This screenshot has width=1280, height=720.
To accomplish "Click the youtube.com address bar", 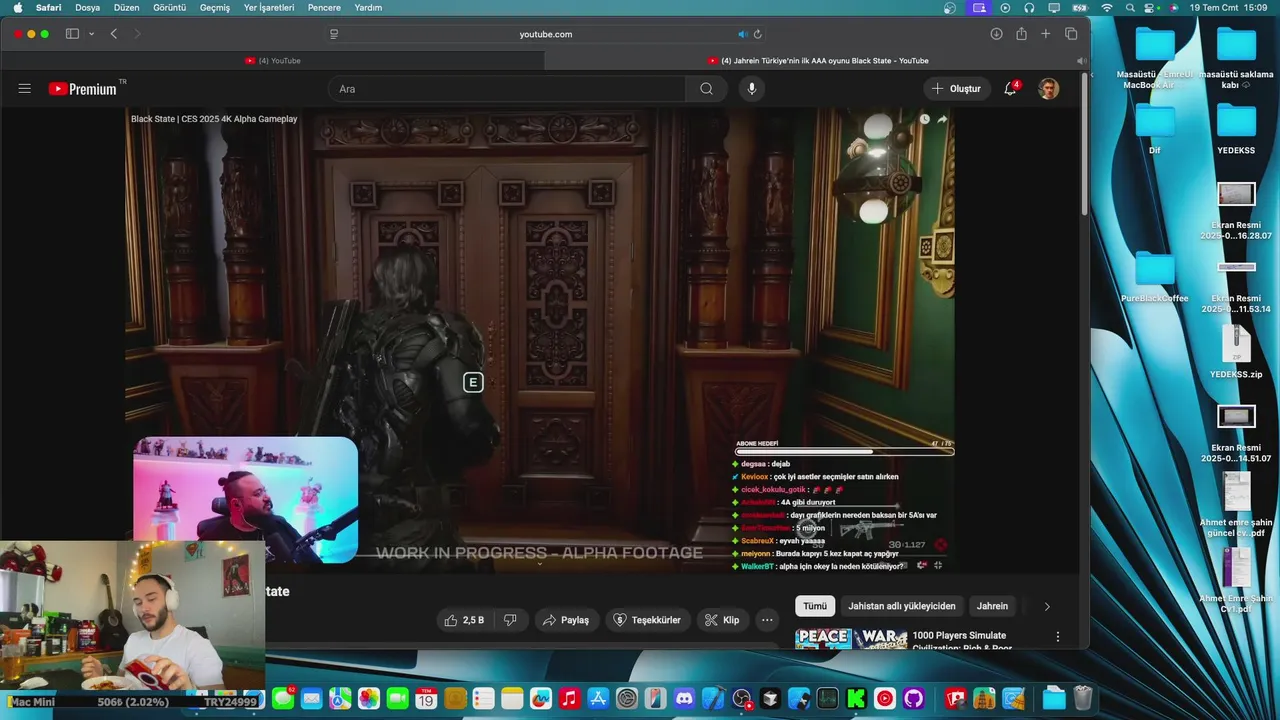I will 546,34.
